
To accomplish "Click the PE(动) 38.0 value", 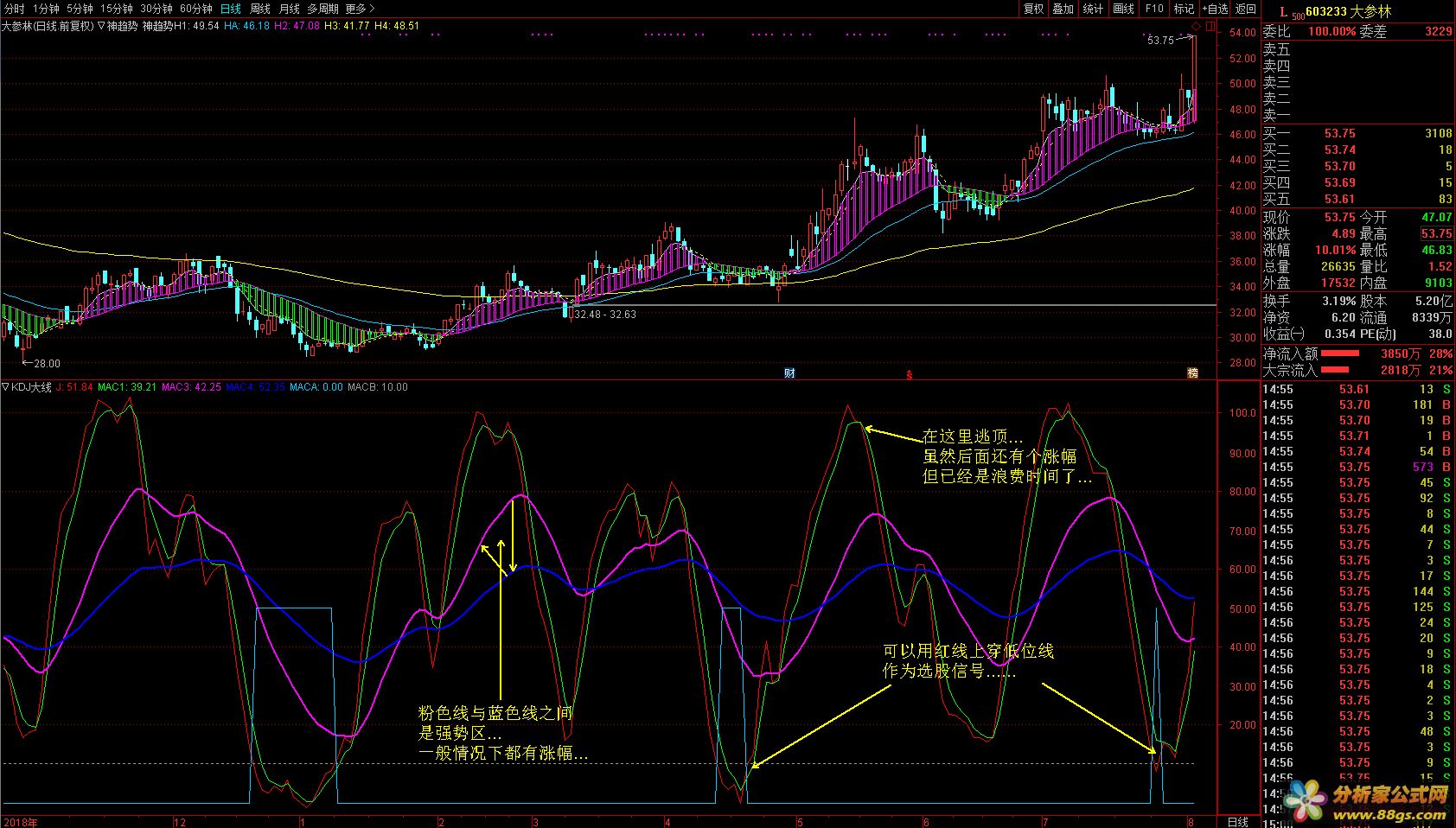I will [x=1440, y=334].
